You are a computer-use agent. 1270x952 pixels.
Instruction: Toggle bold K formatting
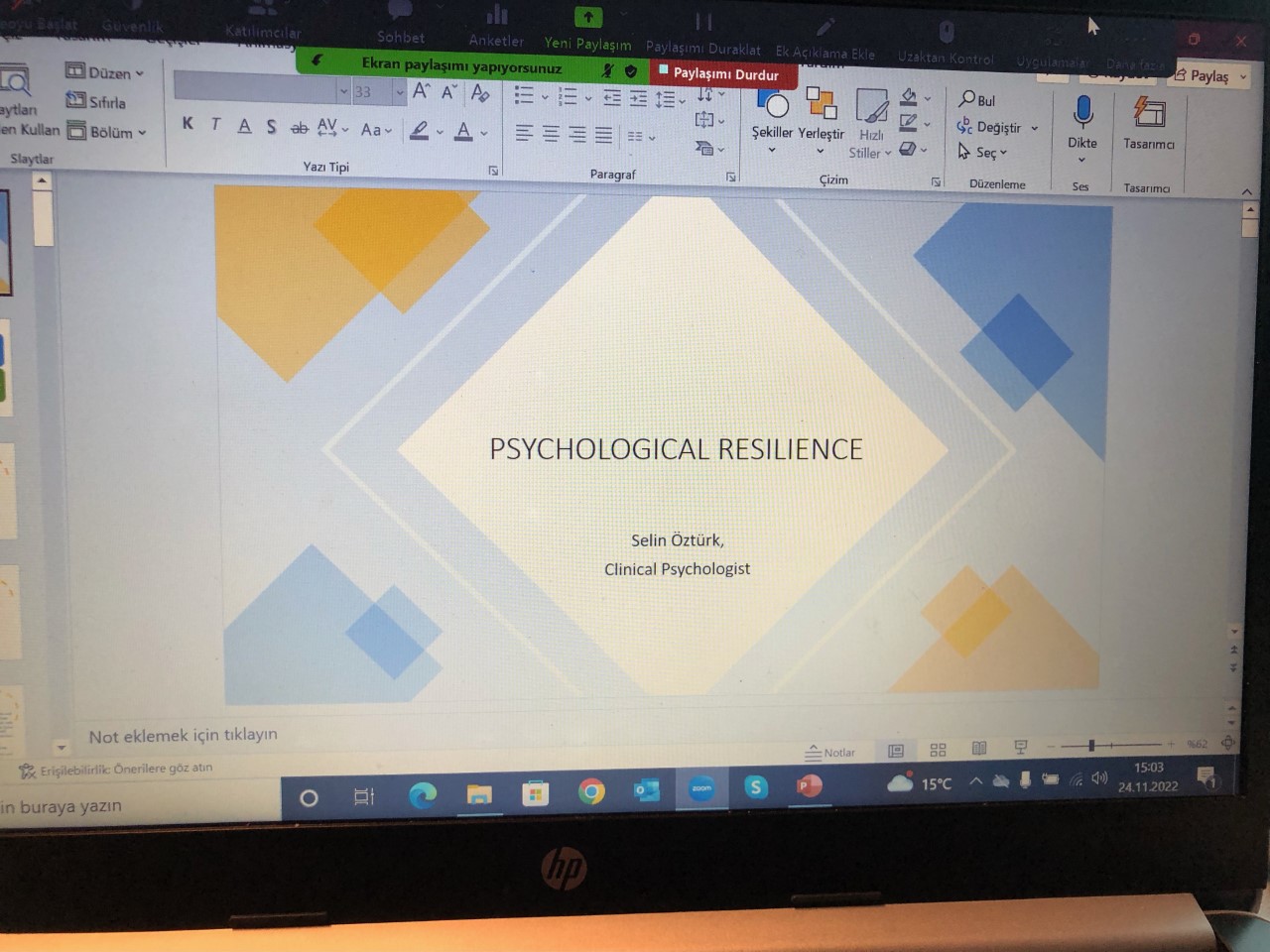(x=188, y=124)
